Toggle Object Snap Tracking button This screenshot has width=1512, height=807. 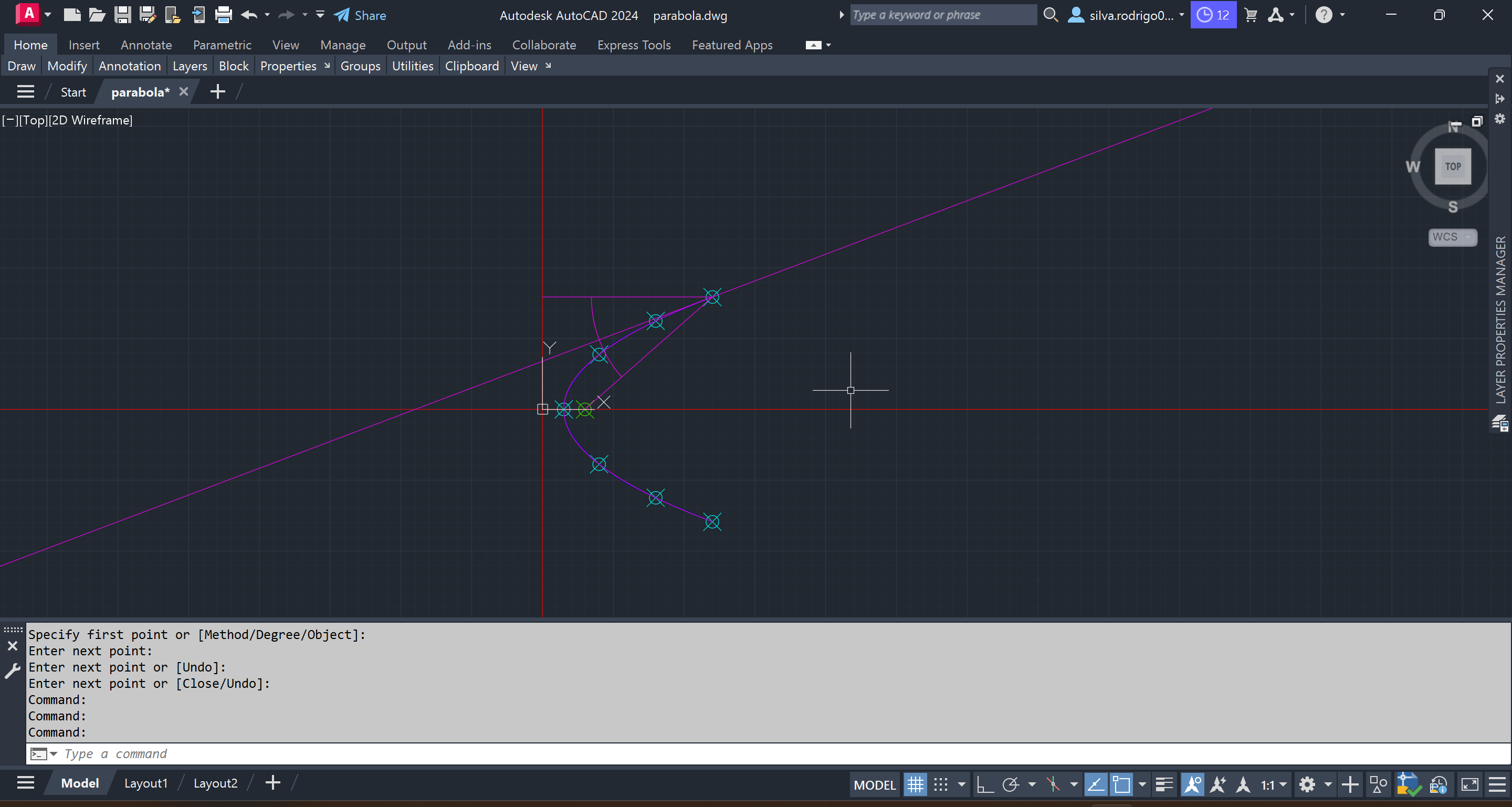click(x=1095, y=784)
